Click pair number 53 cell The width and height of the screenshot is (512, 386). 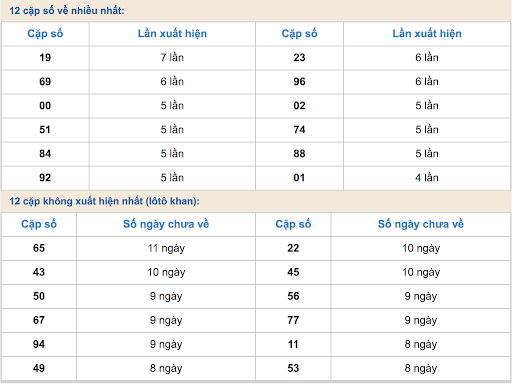pyautogui.click(x=293, y=368)
